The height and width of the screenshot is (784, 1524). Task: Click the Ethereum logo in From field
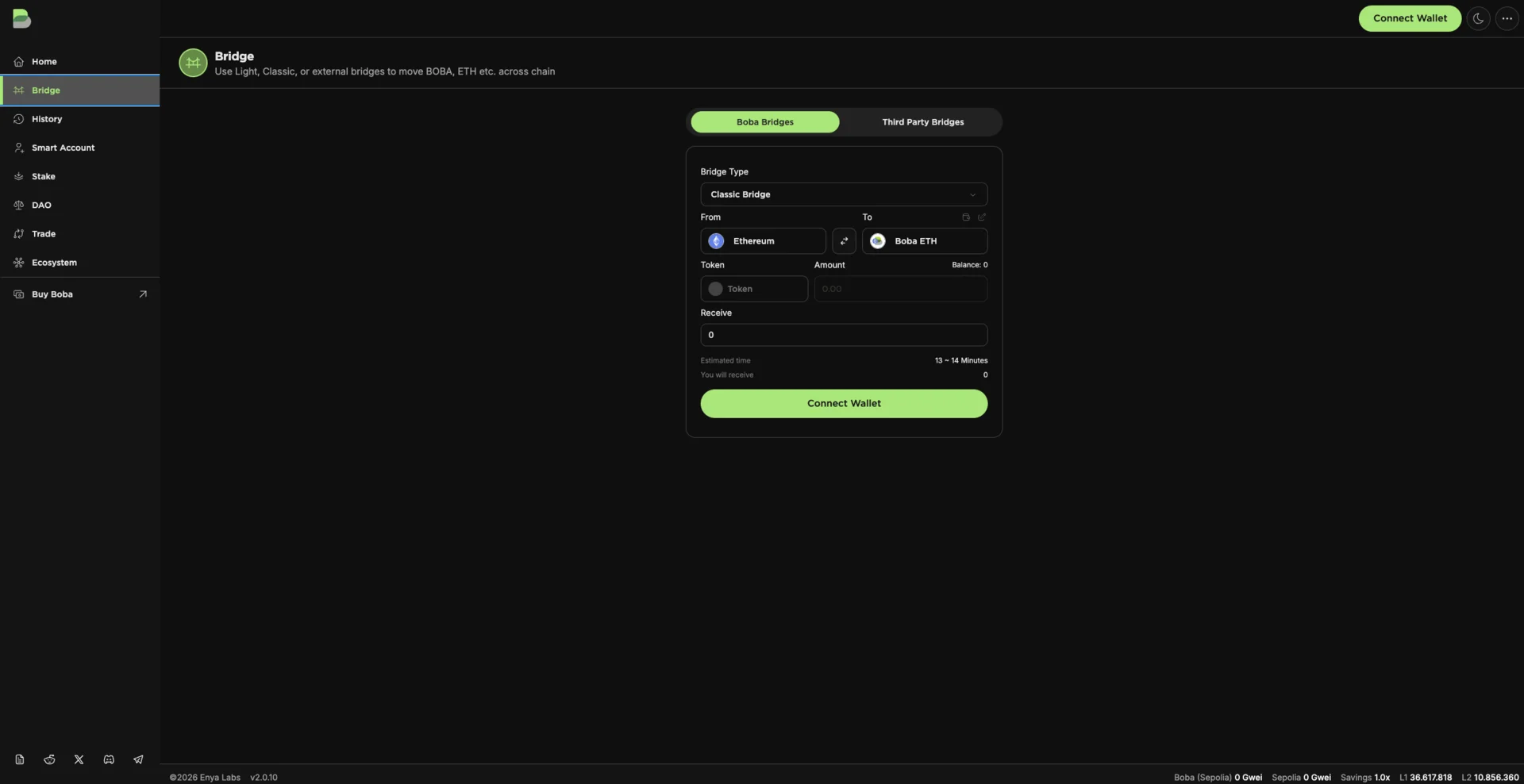tap(716, 241)
